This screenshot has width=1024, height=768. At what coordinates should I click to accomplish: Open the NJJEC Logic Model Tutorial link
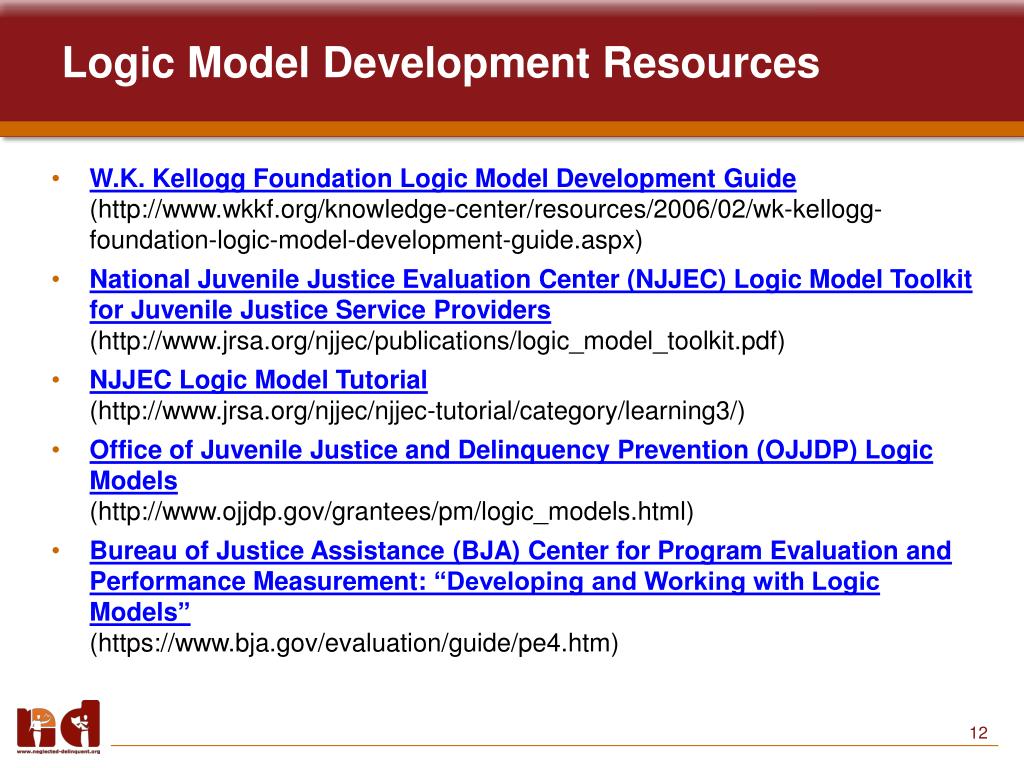[x=259, y=379]
